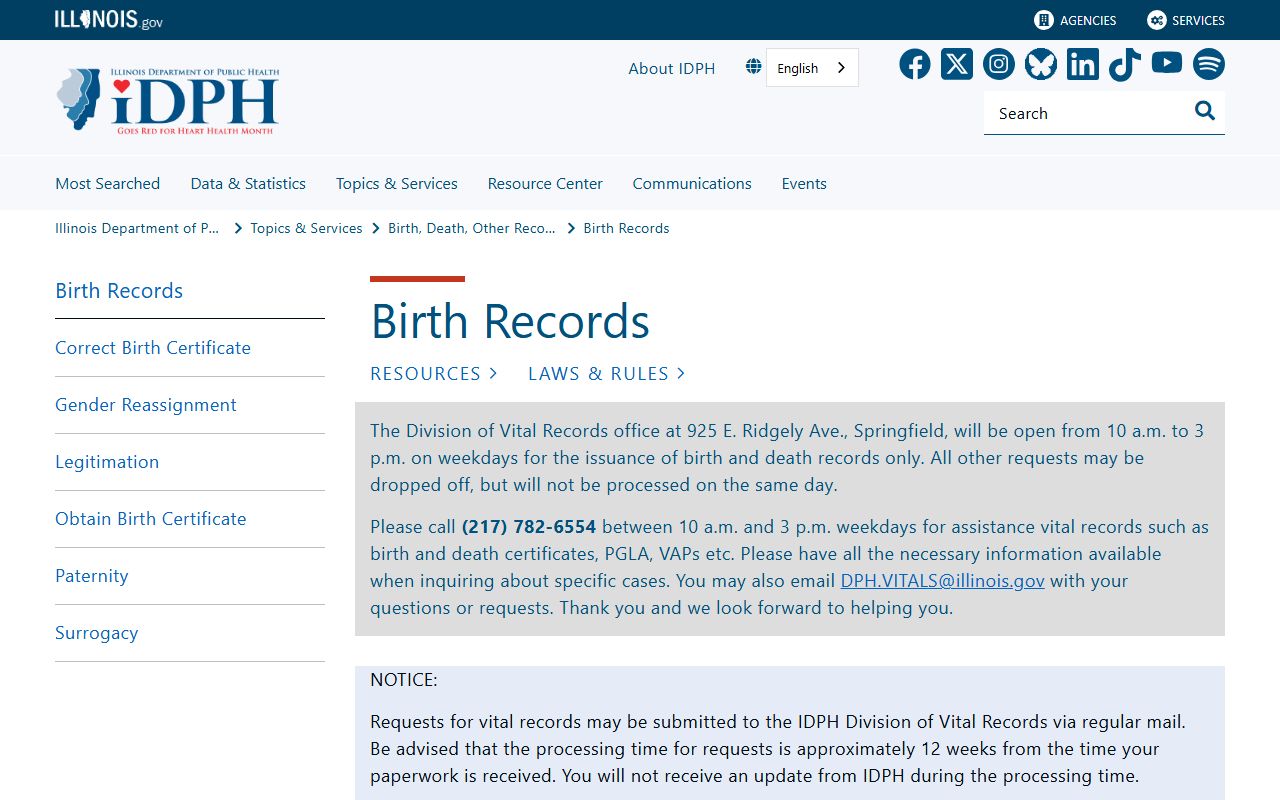
Task: Click Topics & Services breadcrumb
Action: point(306,228)
